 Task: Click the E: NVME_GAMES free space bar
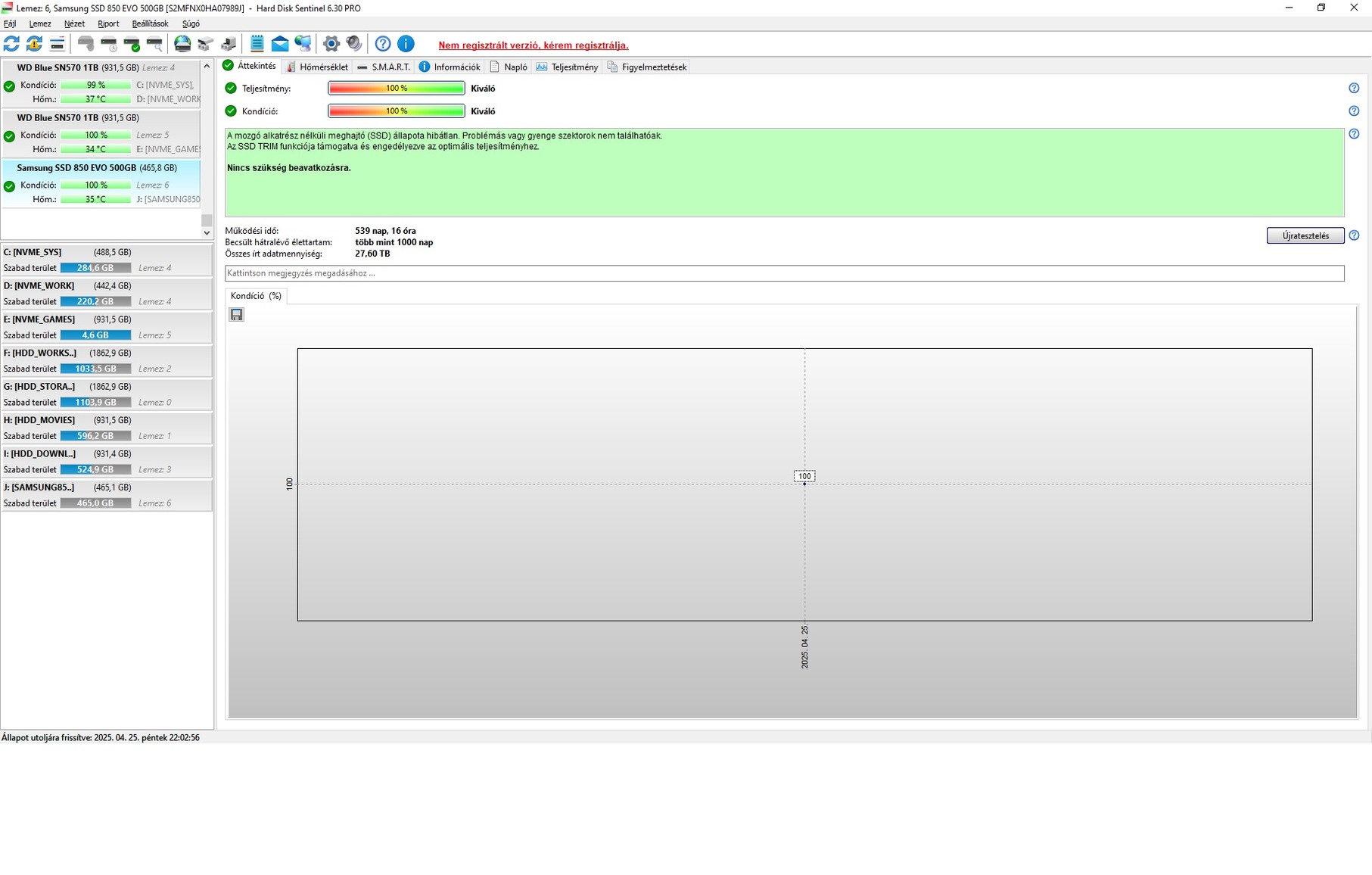[95, 335]
